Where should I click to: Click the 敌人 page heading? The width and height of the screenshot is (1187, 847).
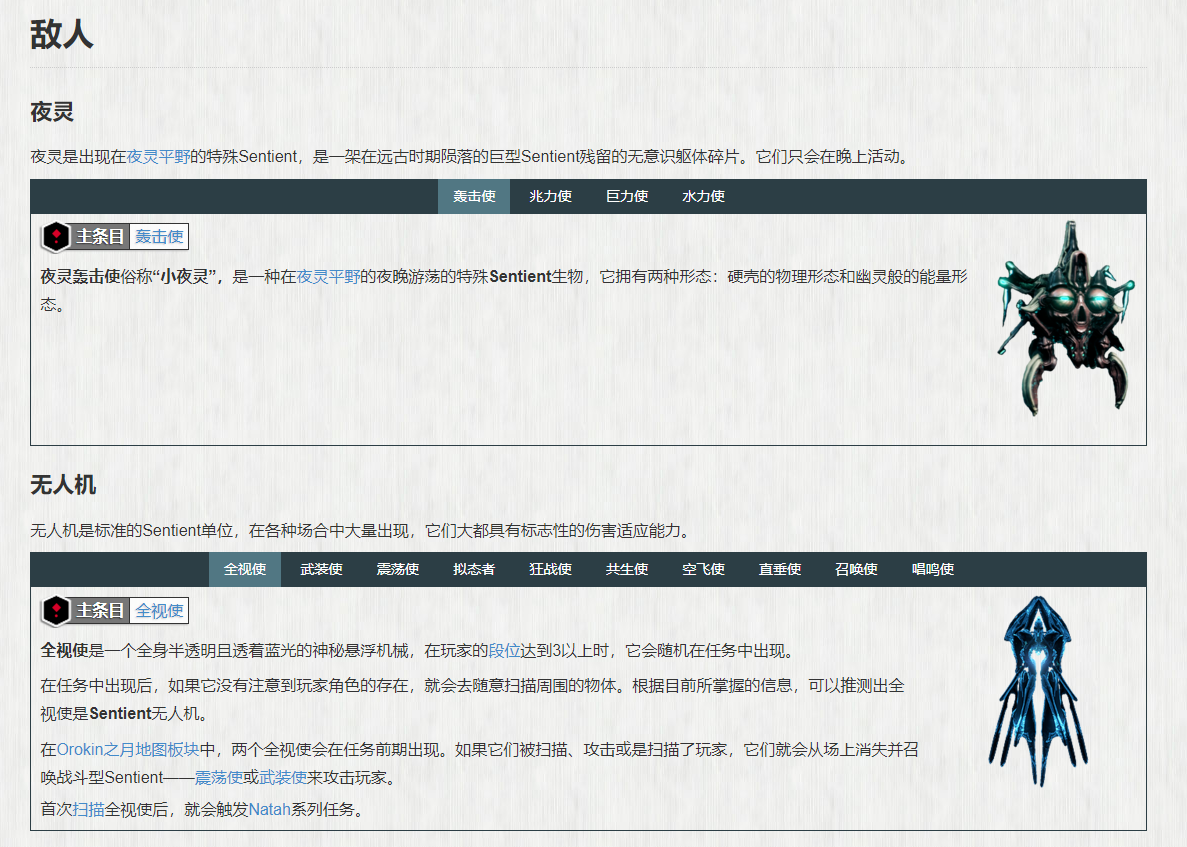(x=61, y=35)
